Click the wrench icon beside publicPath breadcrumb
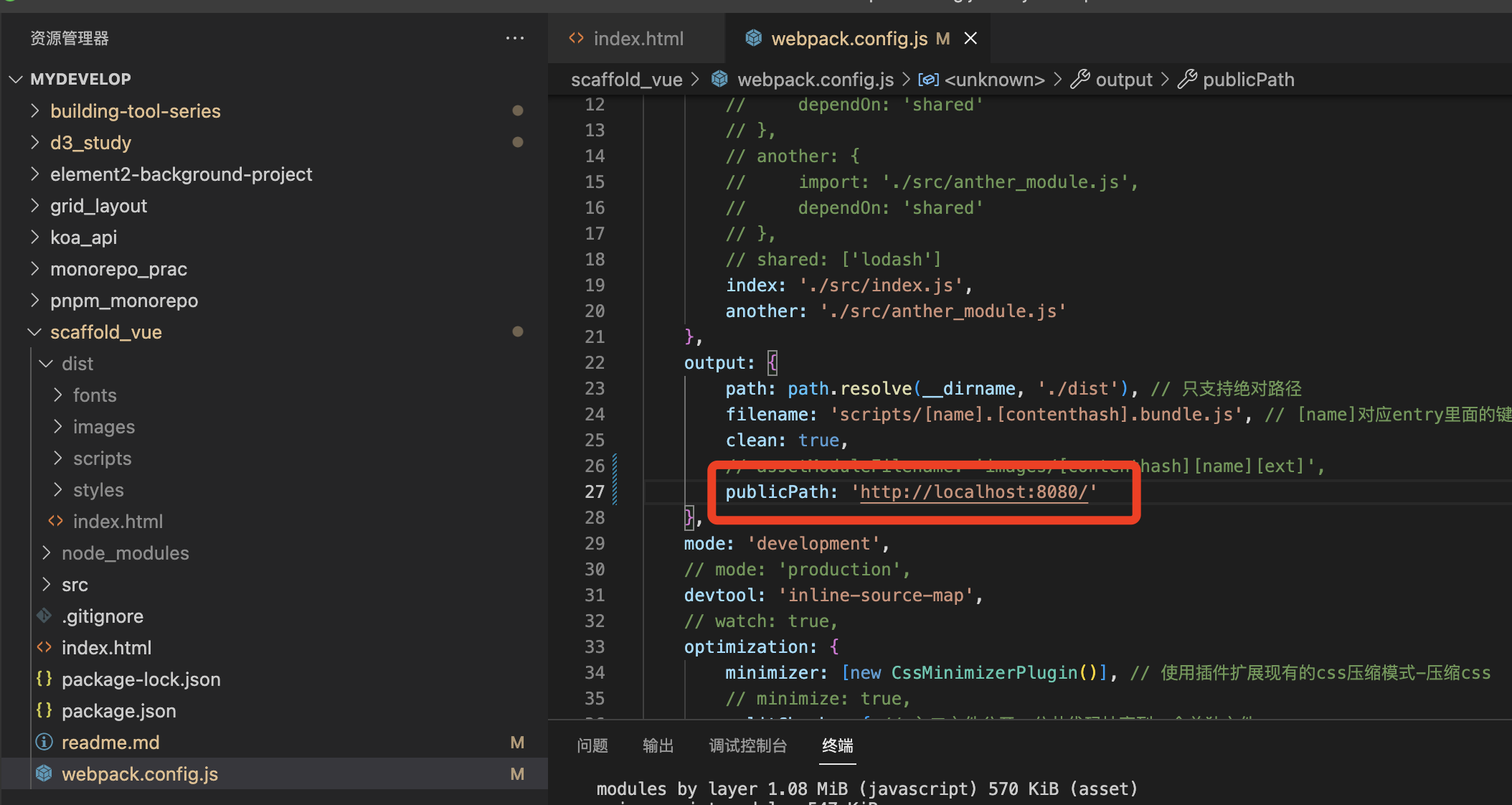 coord(1187,79)
